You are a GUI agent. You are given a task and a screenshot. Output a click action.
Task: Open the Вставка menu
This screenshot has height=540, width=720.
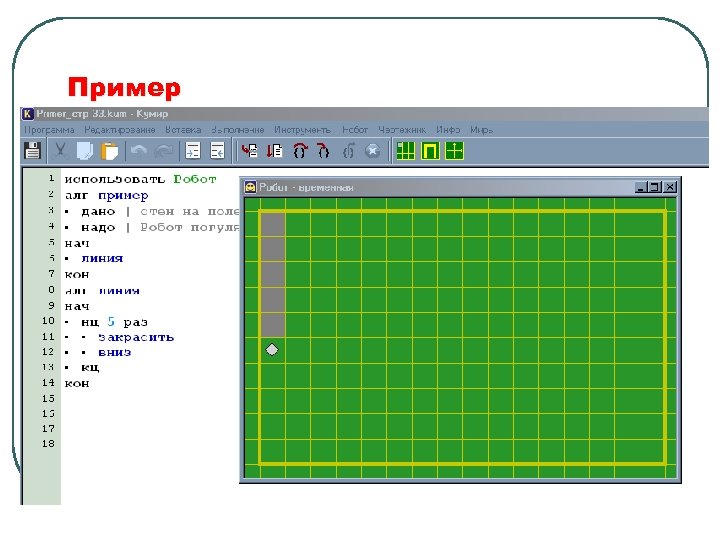click(183, 130)
